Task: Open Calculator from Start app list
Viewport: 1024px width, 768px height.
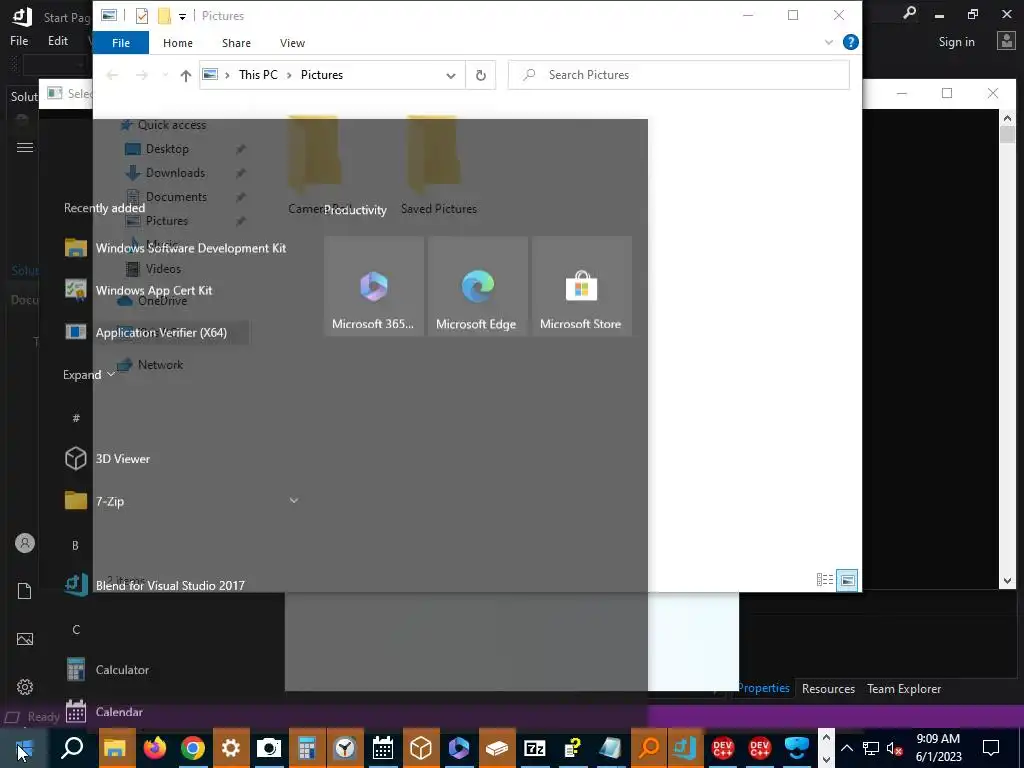Action: [122, 669]
